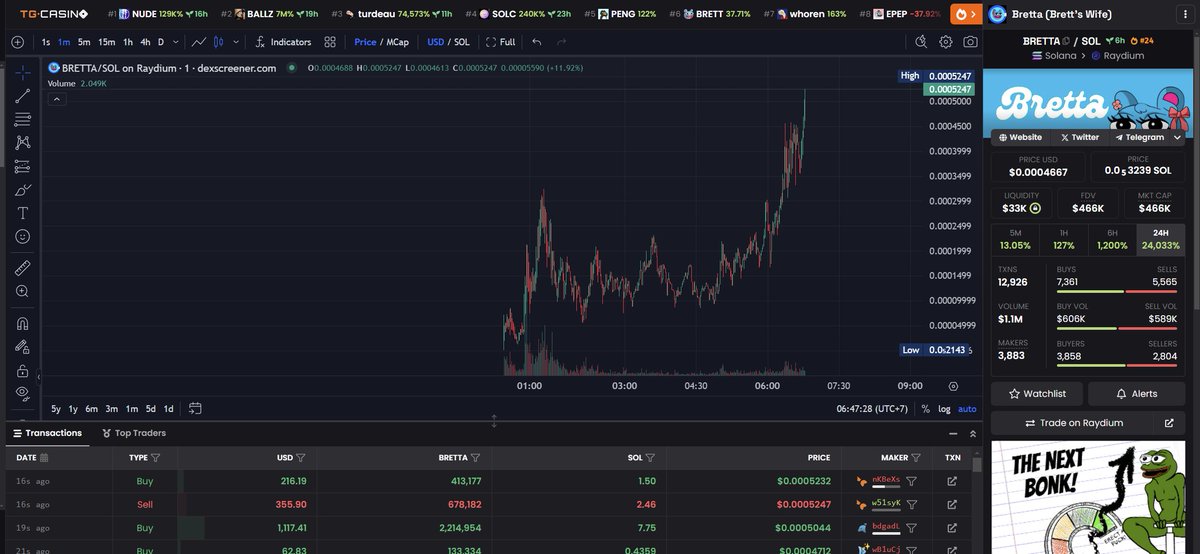Open indicator templates grid icon
Image resolution: width=1200 pixels, height=554 pixels.
click(330, 42)
